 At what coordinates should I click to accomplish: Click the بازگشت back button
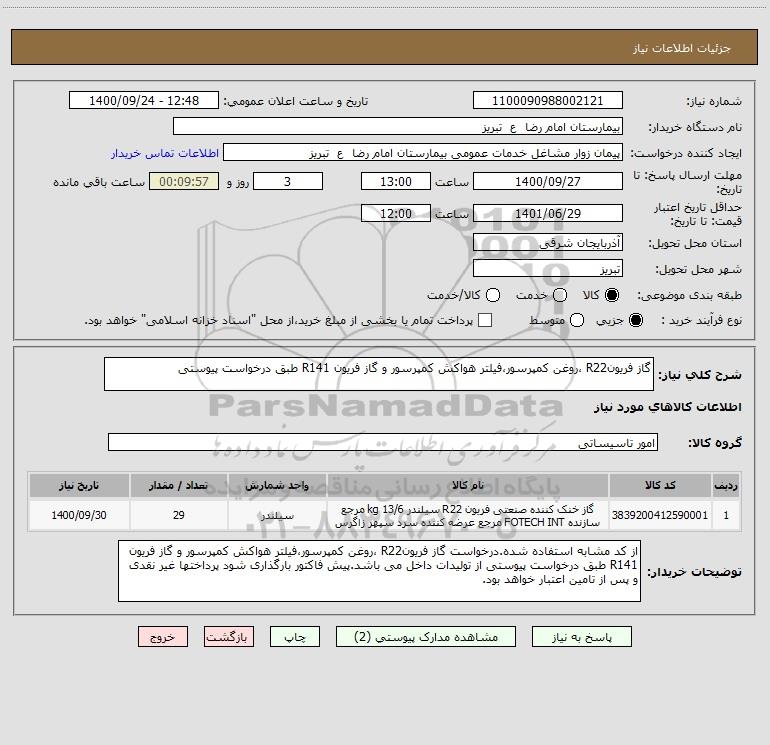[229, 637]
